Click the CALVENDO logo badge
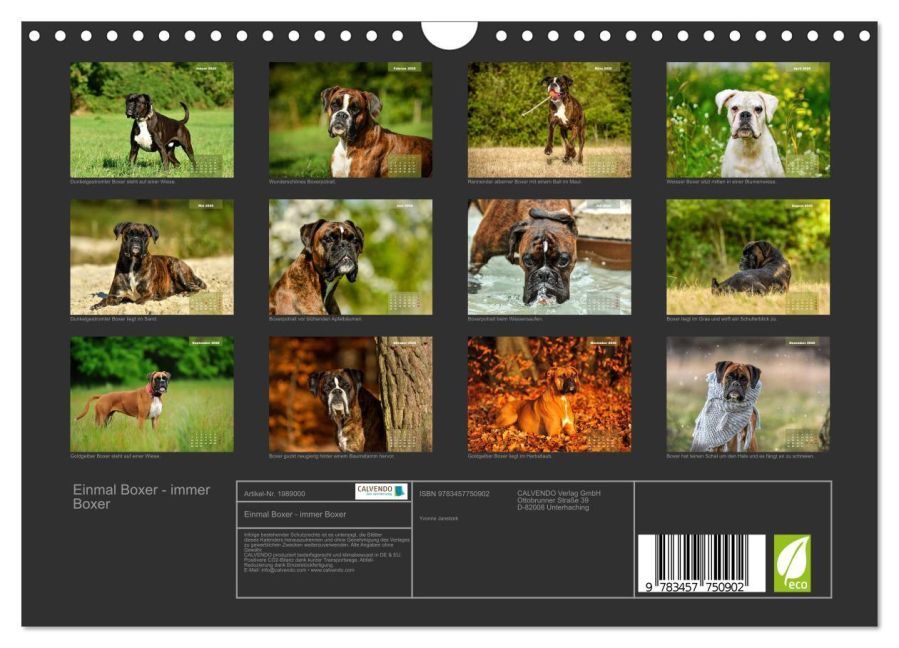The width and height of the screenshot is (899, 648). [x=381, y=491]
